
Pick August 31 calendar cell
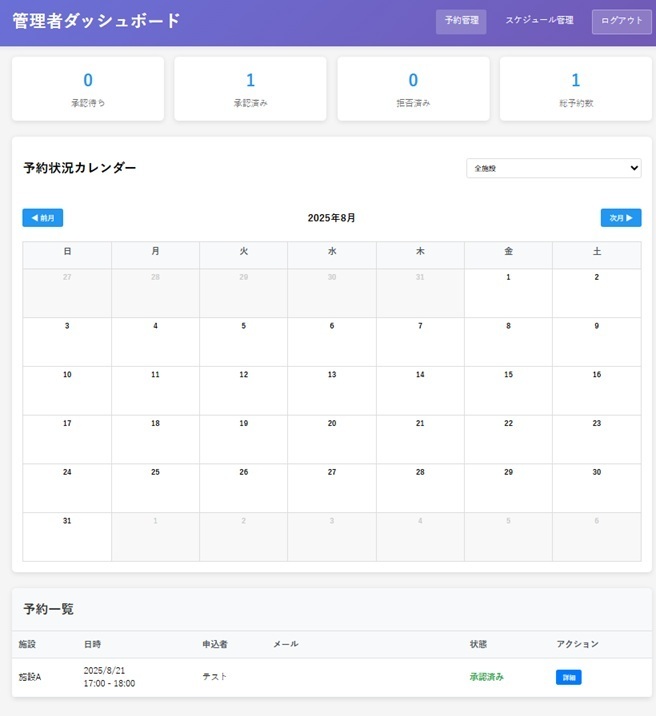click(67, 537)
